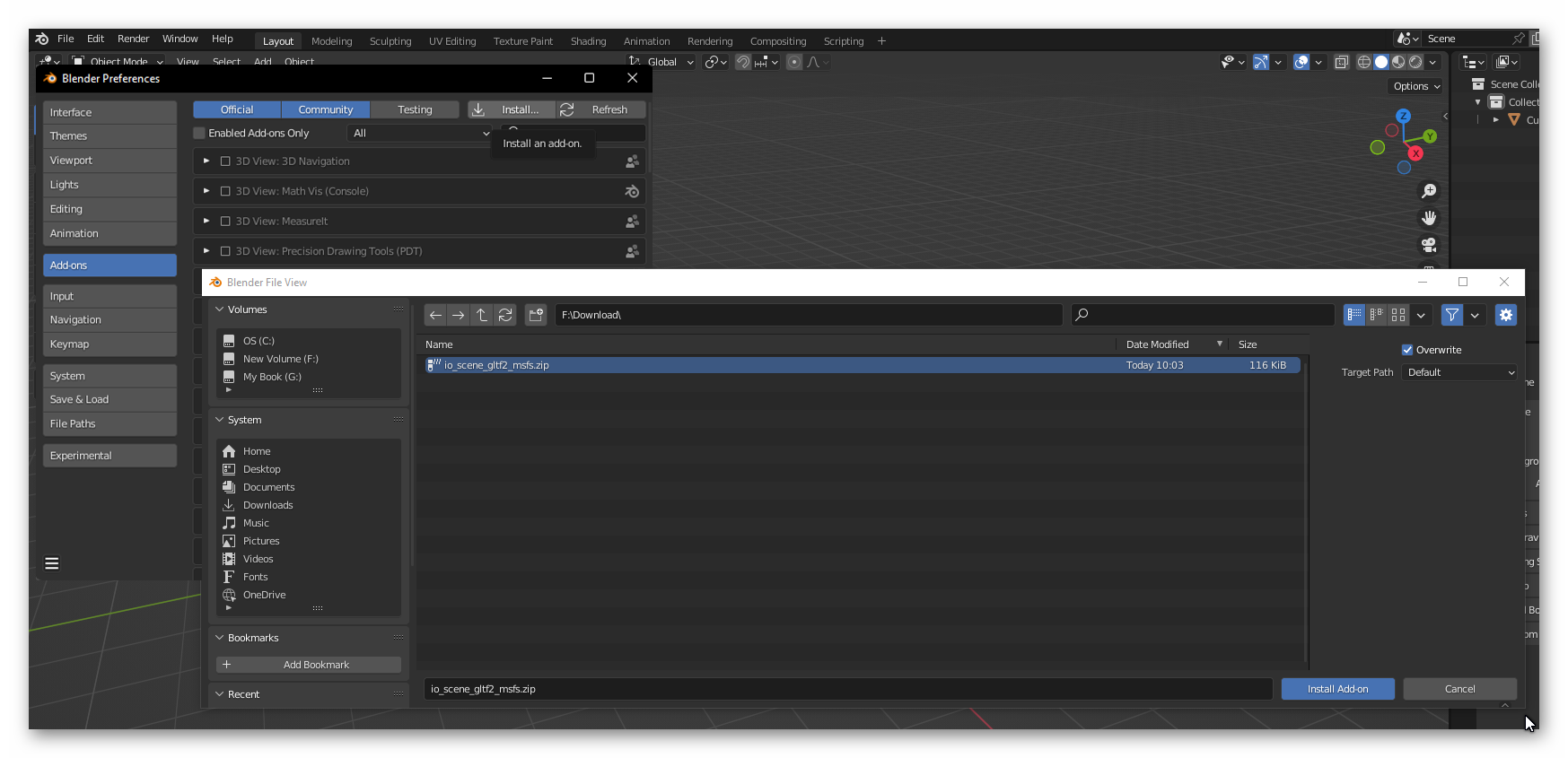Toggle proportional editing icon
This screenshot has height=758, width=1568.
(x=794, y=62)
